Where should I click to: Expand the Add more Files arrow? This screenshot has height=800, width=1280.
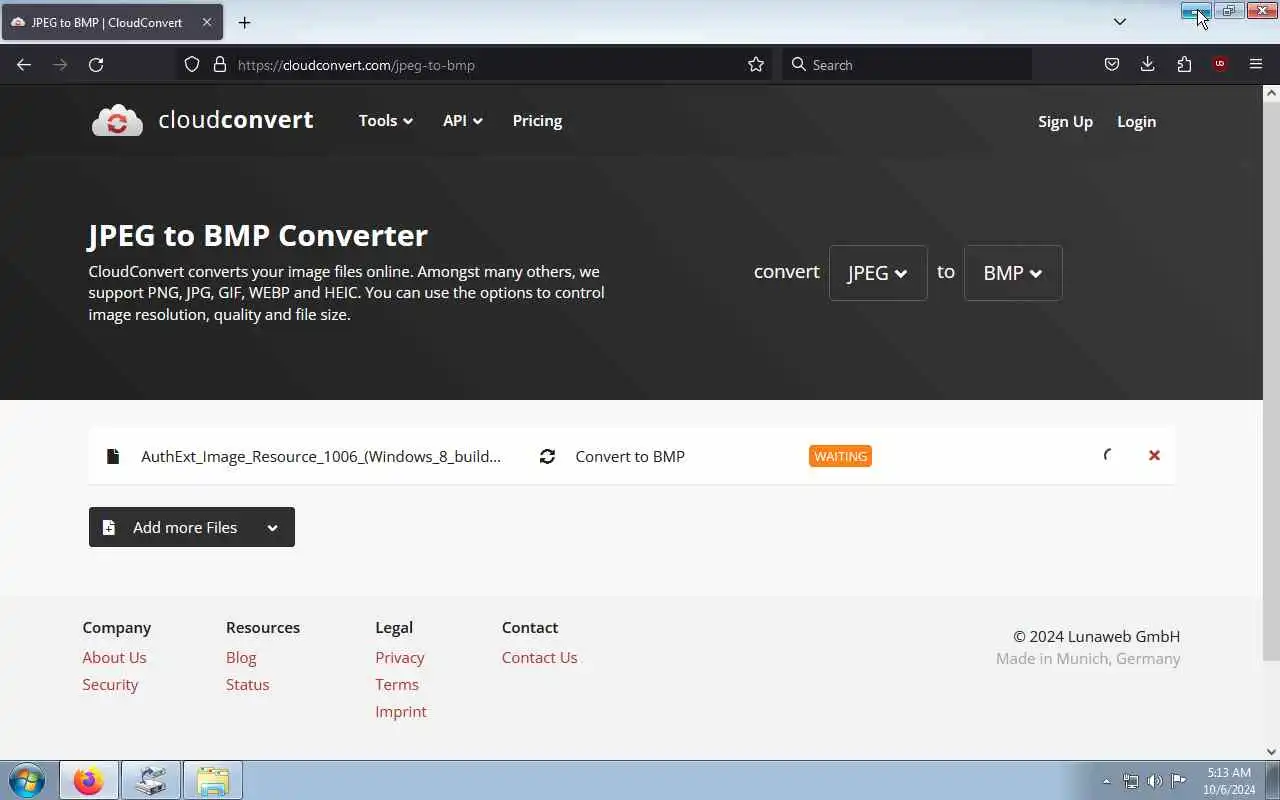(272, 527)
